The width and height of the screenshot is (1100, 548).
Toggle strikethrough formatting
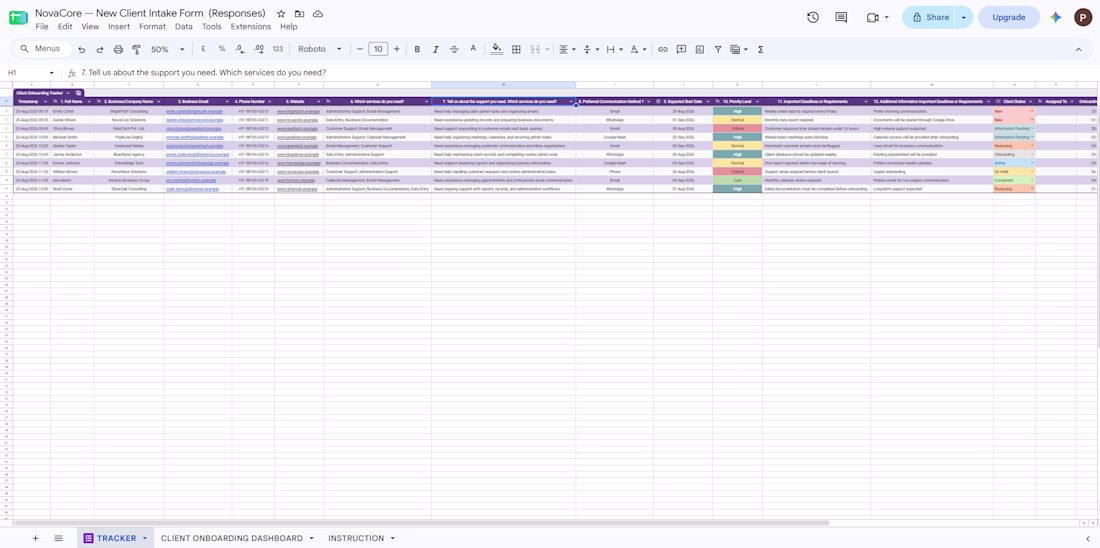(x=454, y=50)
